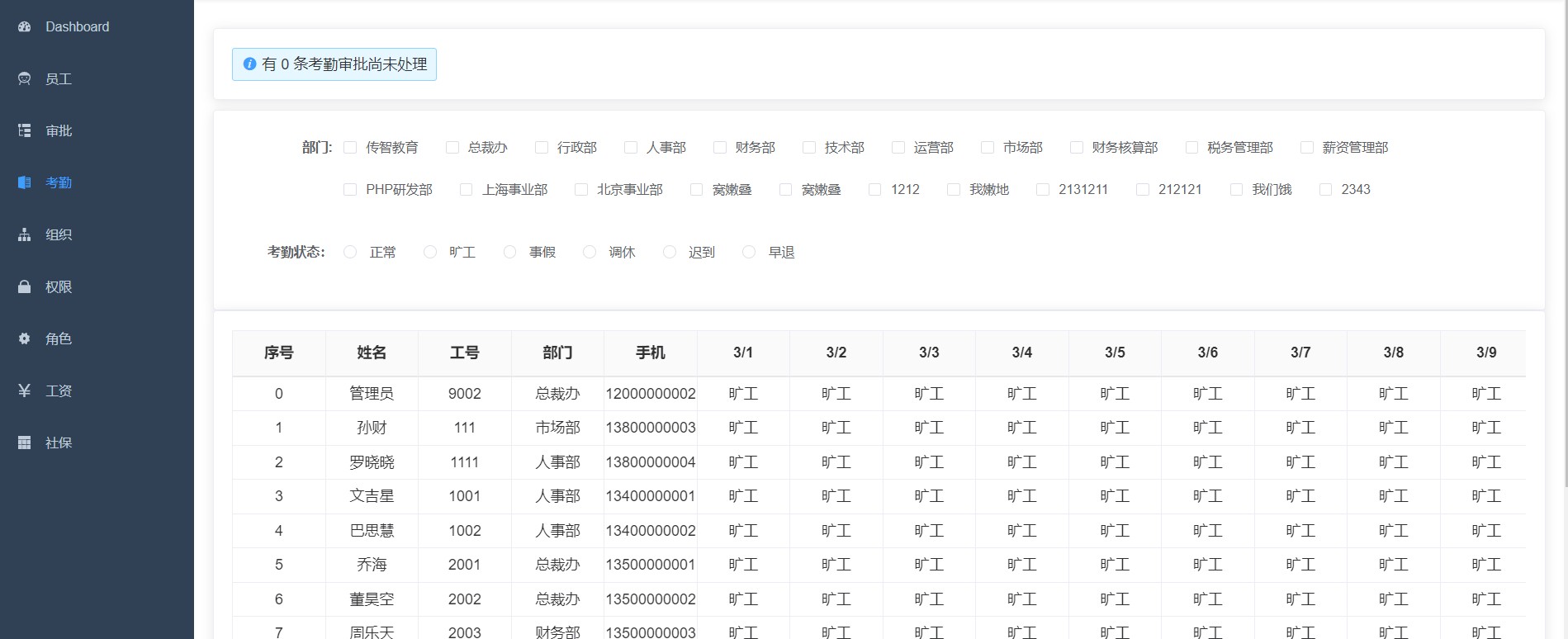
Task: Click the 部门 table column header
Action: 557,353
